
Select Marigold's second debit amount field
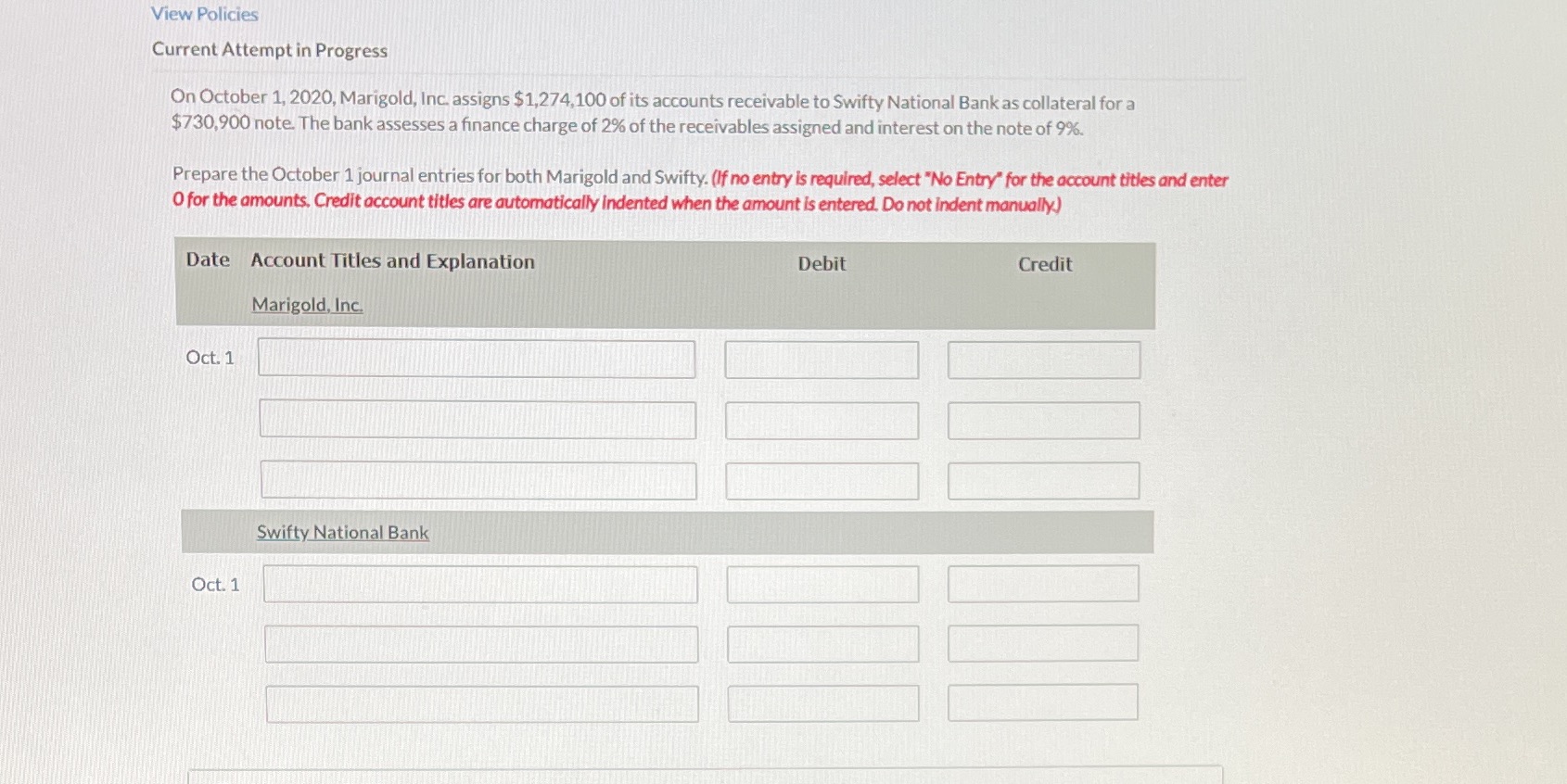(x=821, y=420)
